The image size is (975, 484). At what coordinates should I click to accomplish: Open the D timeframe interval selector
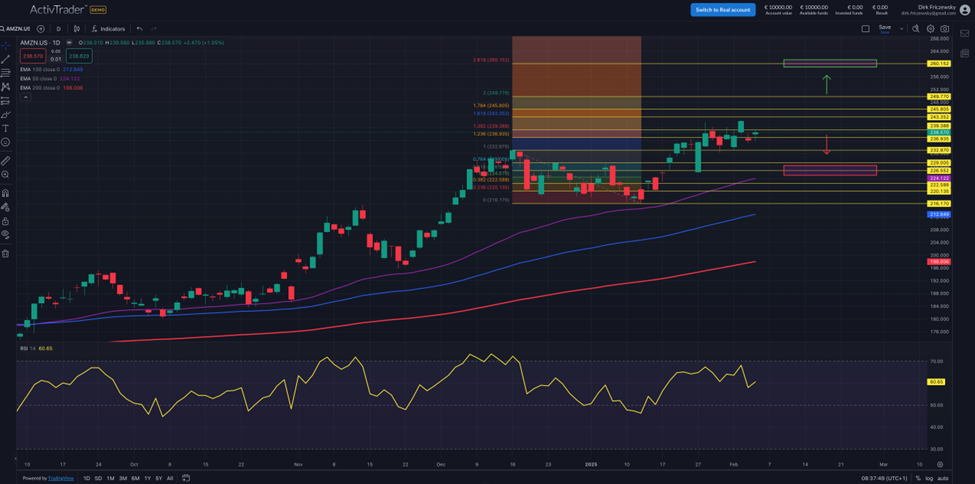(58, 29)
